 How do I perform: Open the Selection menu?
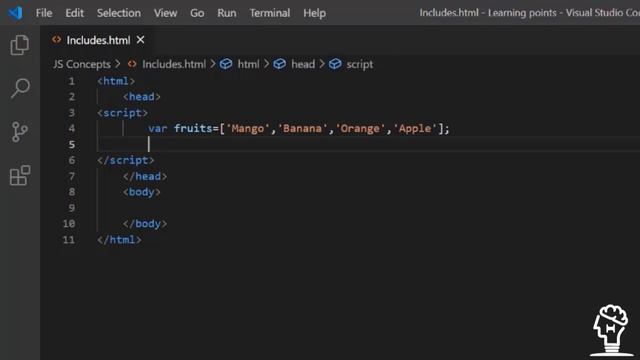click(x=119, y=13)
